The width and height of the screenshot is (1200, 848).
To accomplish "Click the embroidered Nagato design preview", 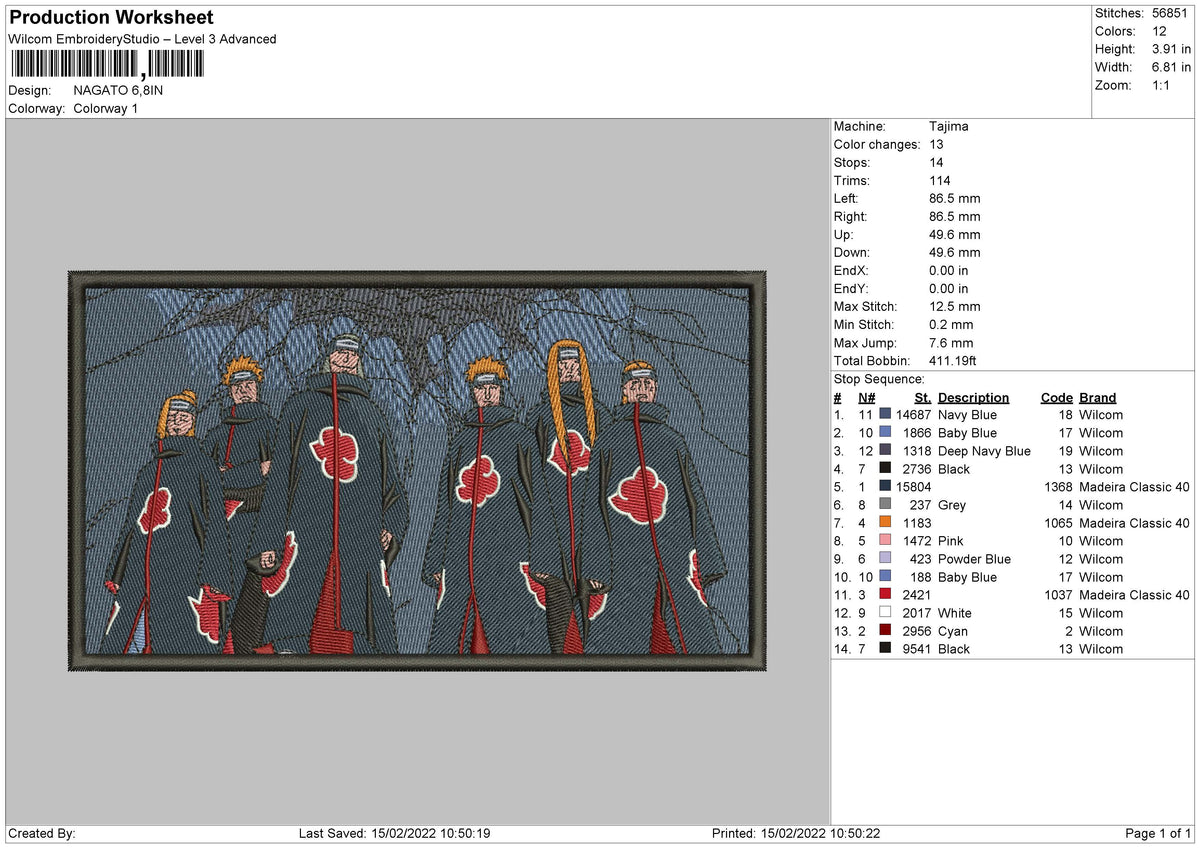I will (x=417, y=470).
